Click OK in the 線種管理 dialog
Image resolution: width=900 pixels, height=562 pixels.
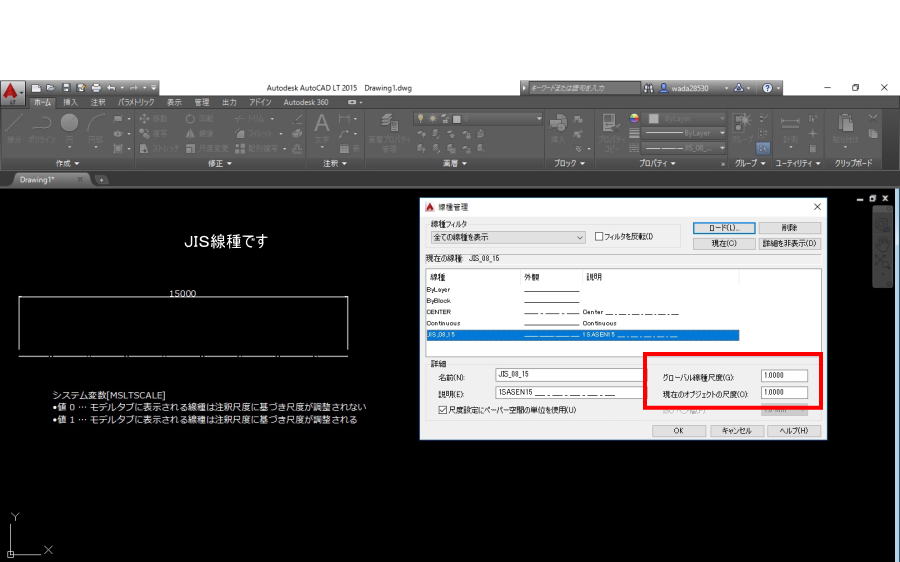[678, 431]
